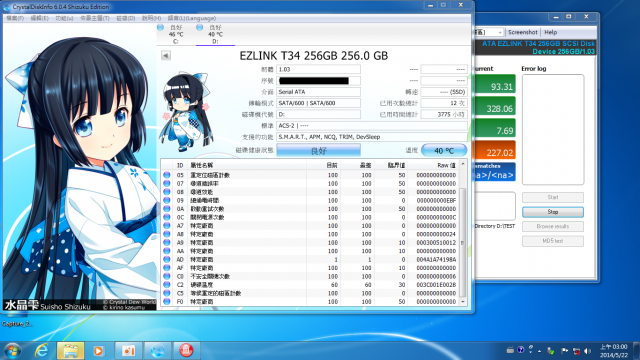This screenshot has height=360, width=640.
Task: Click the status dot for attribute 07
Action: point(167,184)
